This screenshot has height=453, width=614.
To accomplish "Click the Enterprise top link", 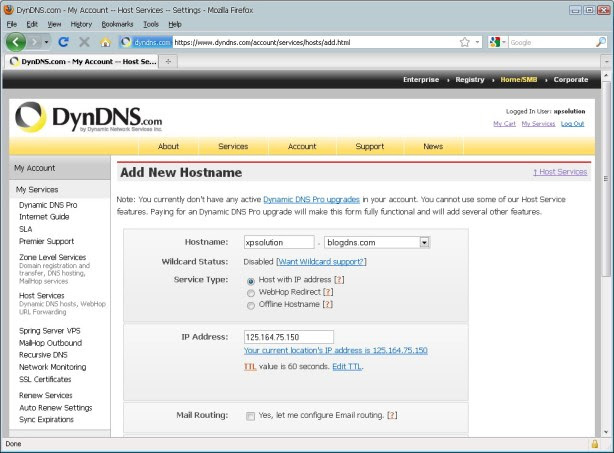I will click(421, 79).
